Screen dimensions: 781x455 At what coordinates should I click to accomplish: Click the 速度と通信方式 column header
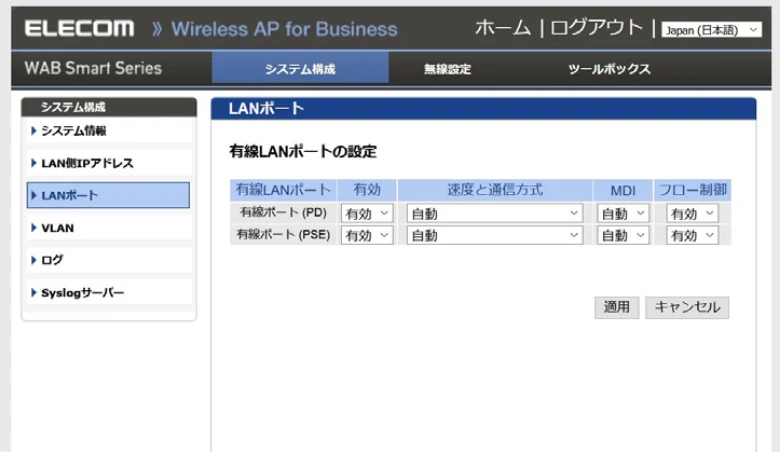[495, 190]
